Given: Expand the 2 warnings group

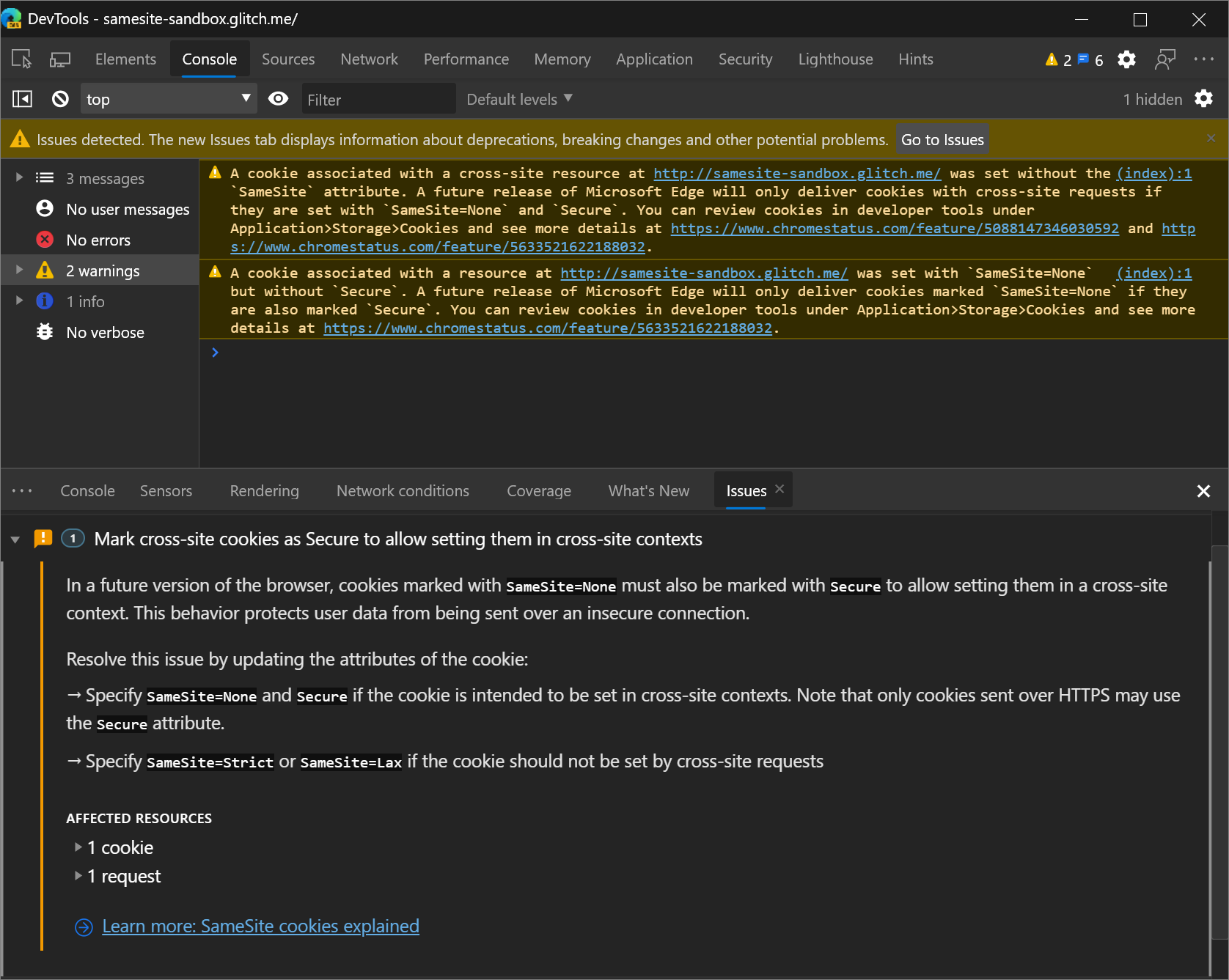Looking at the screenshot, I should [19, 270].
